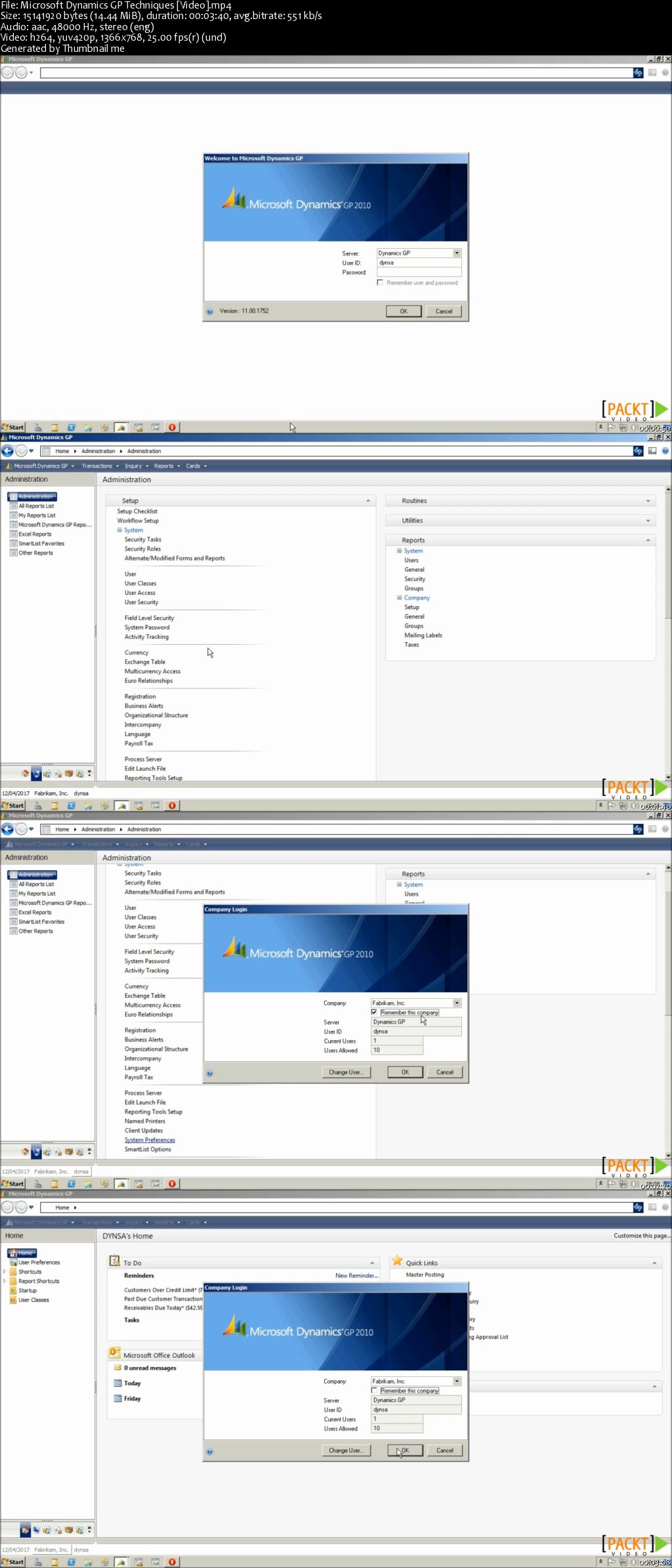Open Setup Checklist
672x1568 pixels.
tap(137, 512)
